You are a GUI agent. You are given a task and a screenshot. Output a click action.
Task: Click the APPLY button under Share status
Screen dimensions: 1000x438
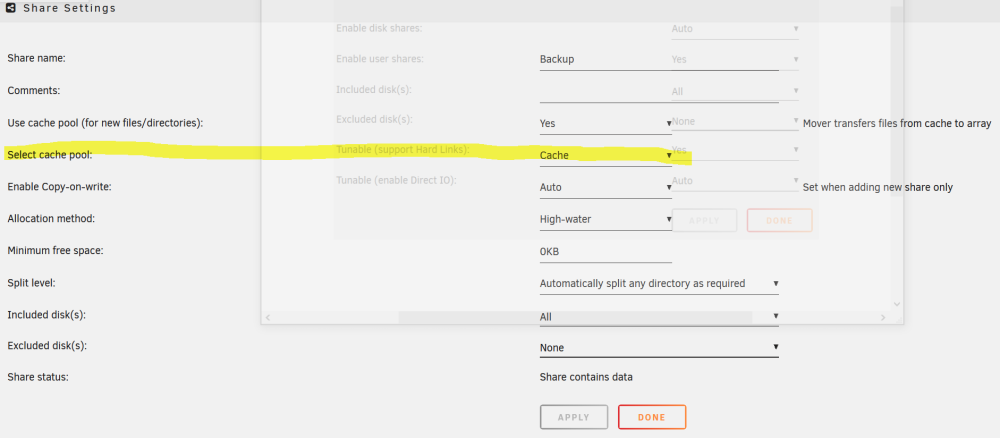coord(573,418)
